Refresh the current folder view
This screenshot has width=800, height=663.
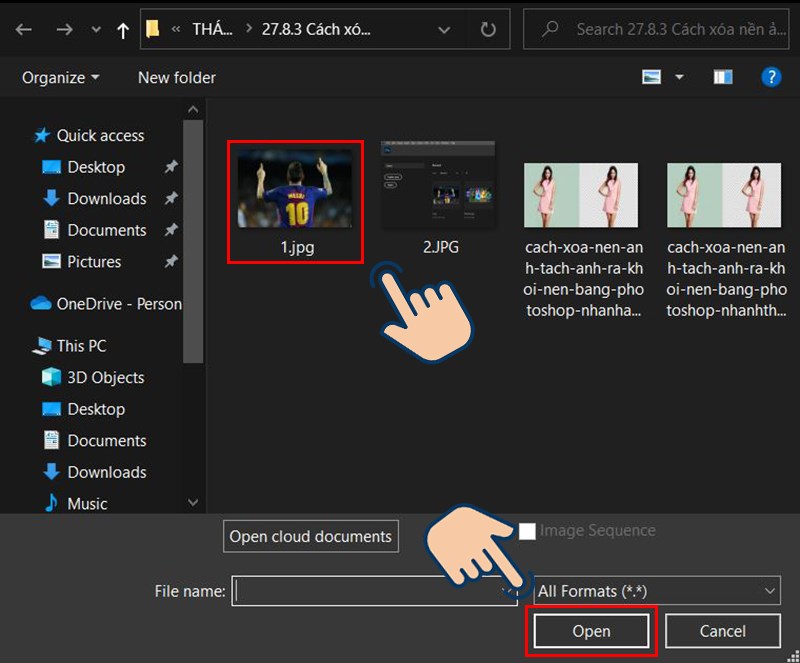click(488, 30)
